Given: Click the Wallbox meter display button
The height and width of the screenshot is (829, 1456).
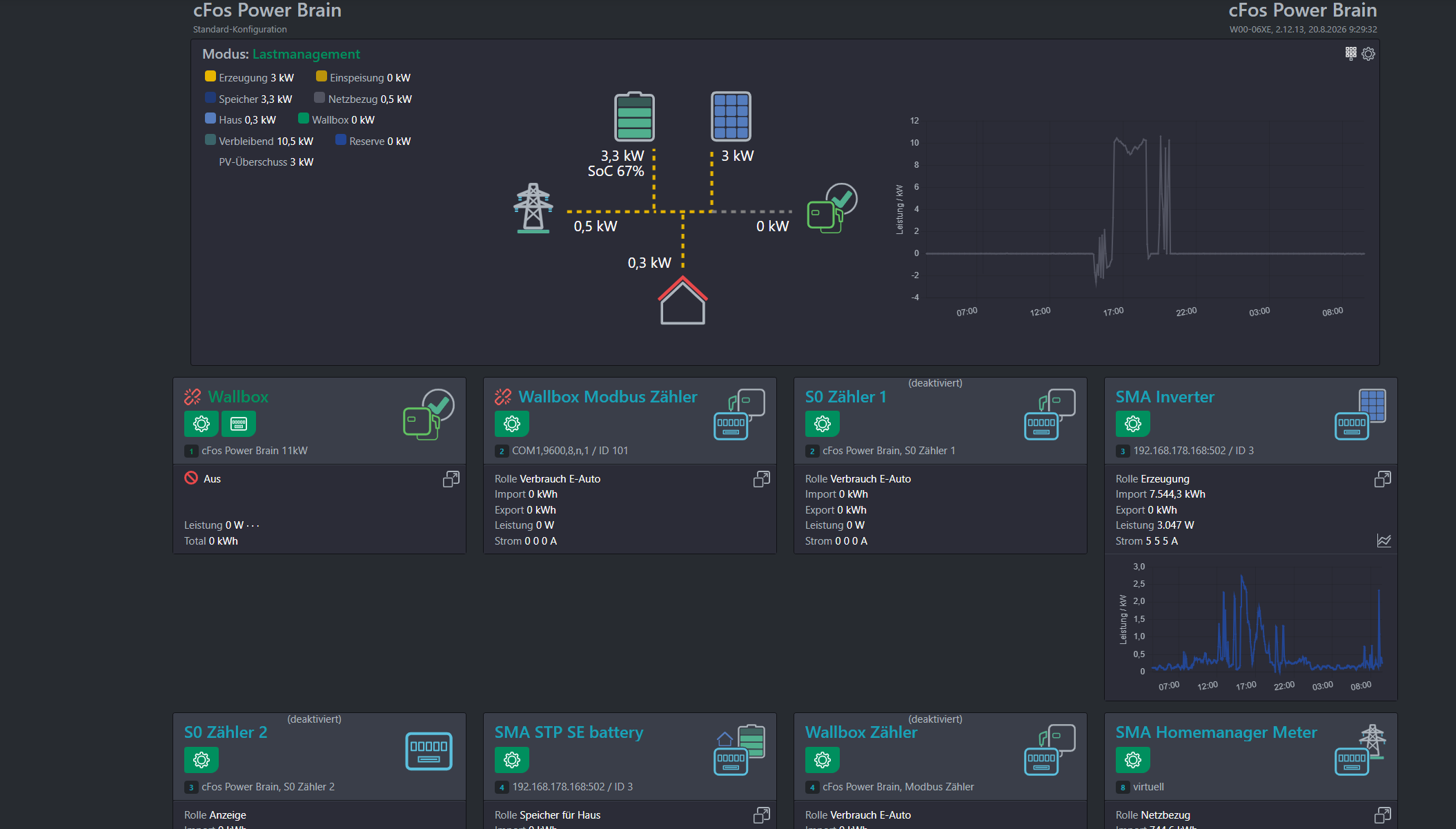Looking at the screenshot, I should (x=239, y=424).
